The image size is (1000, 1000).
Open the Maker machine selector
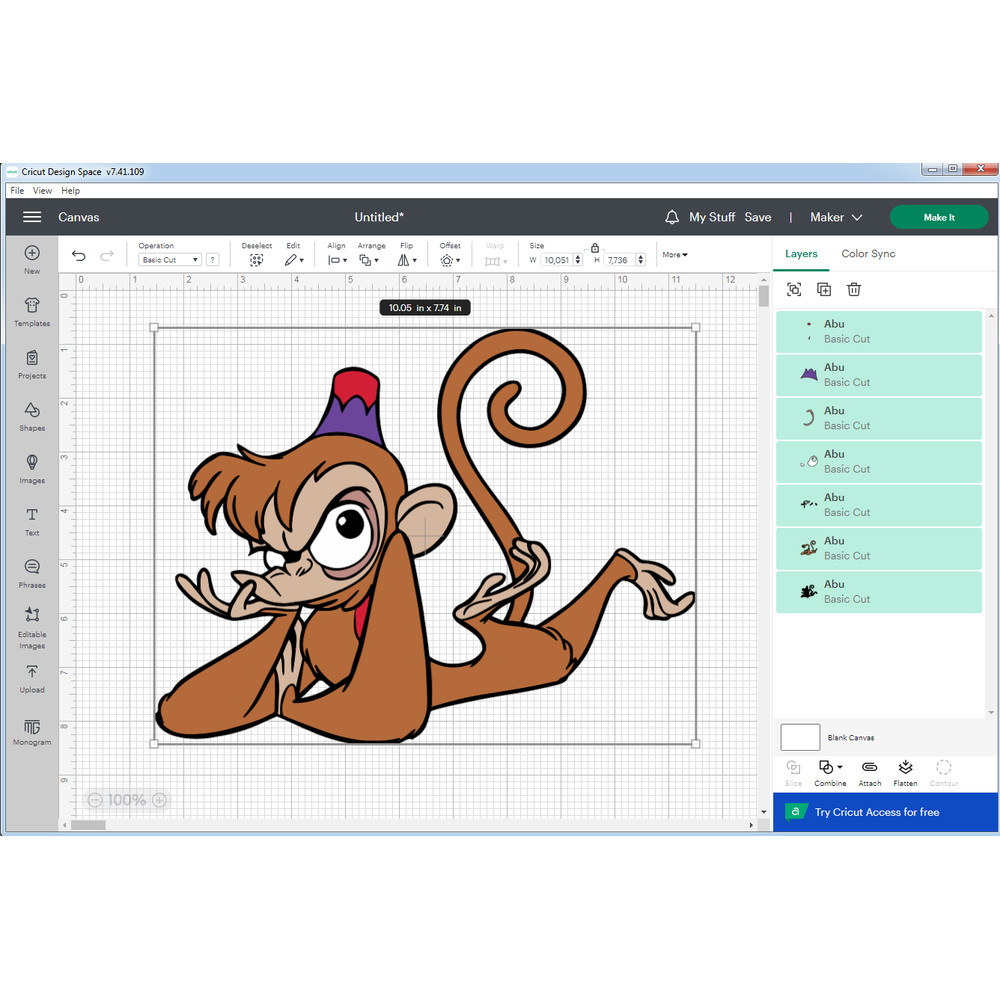pyautogui.click(x=836, y=217)
